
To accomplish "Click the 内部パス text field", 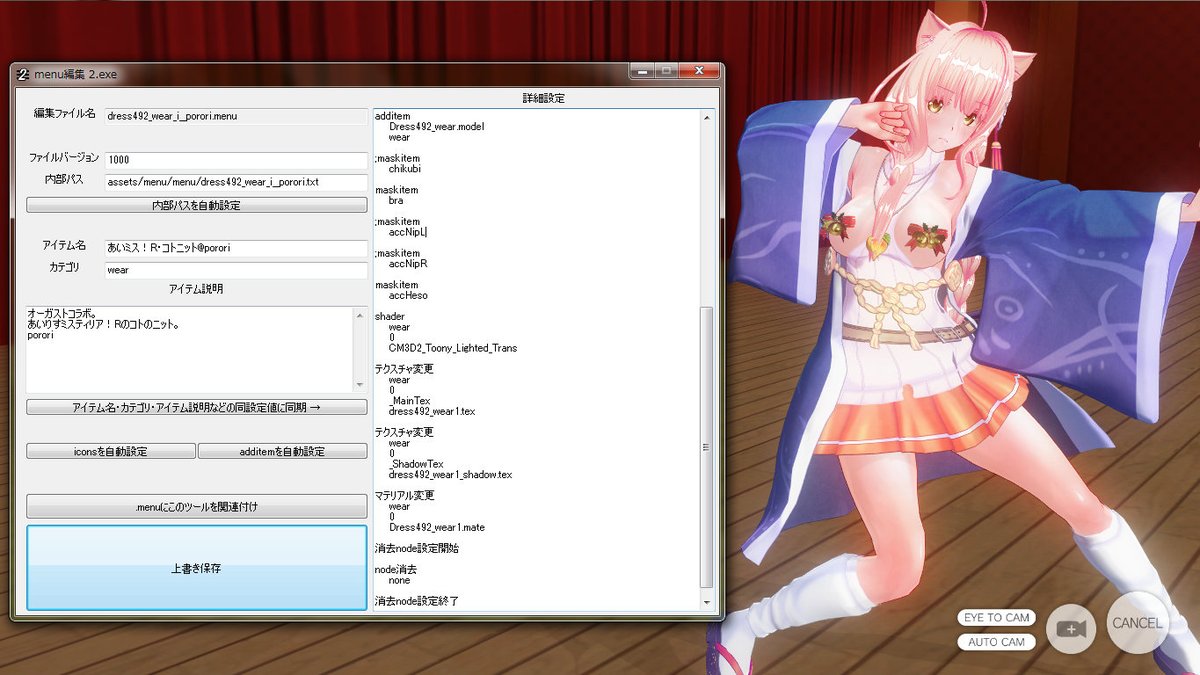I will [x=237, y=182].
